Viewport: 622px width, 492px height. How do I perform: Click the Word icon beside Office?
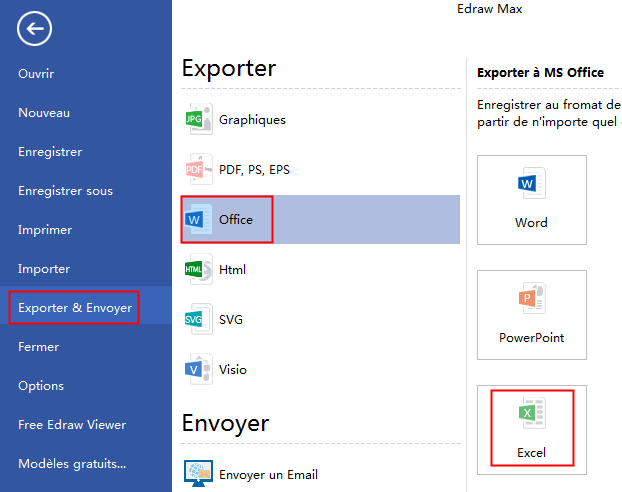pos(198,219)
